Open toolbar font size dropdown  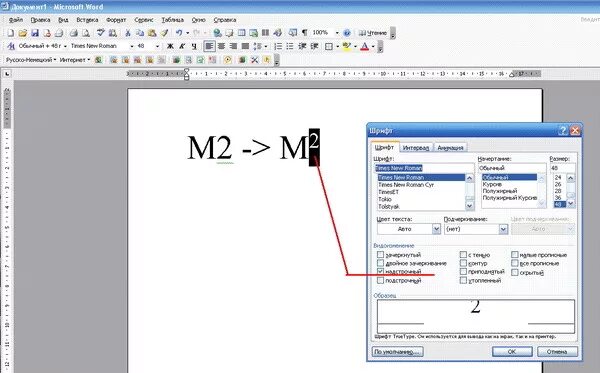point(157,46)
